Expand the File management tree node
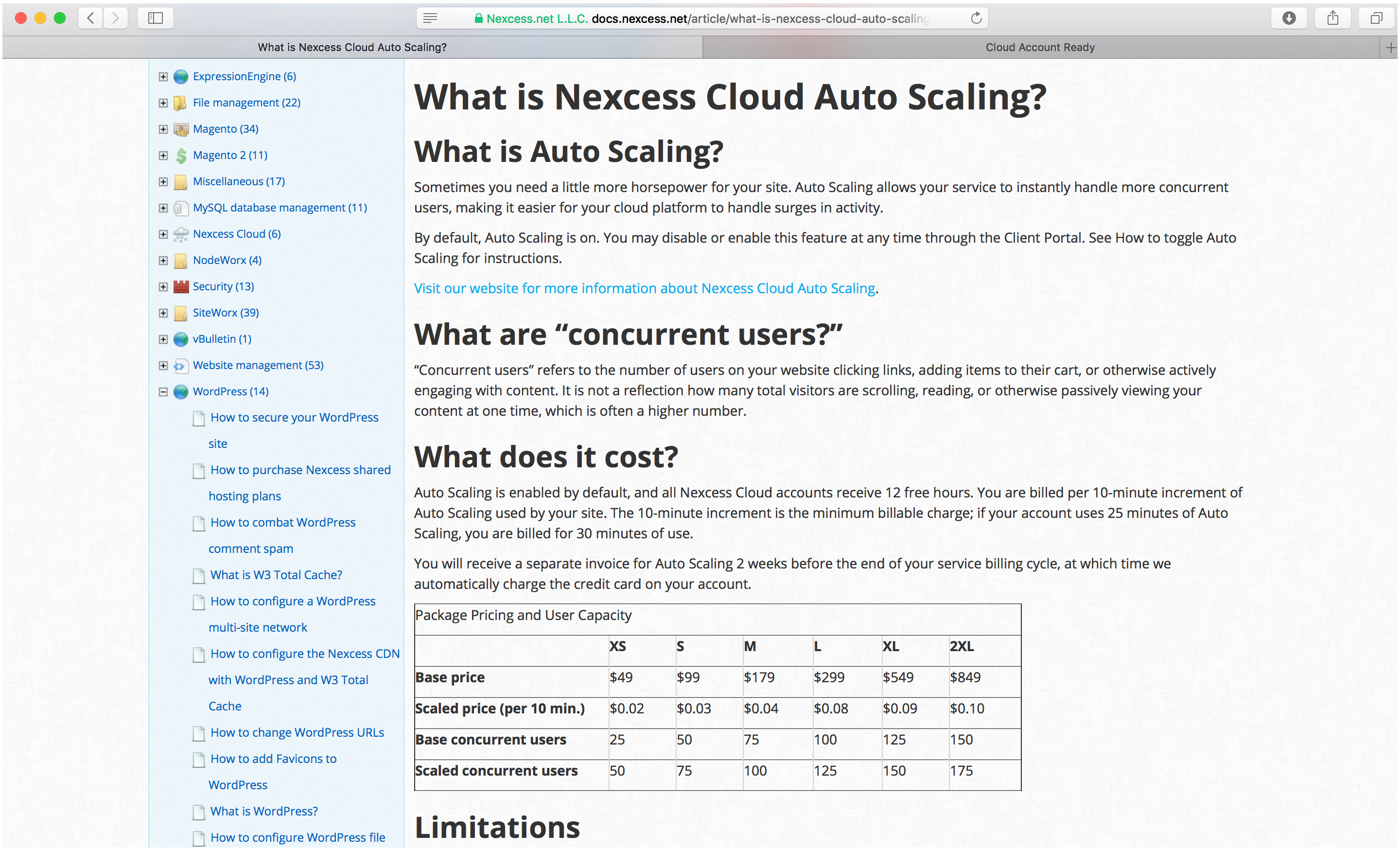This screenshot has height=851, width=1400. click(163, 103)
